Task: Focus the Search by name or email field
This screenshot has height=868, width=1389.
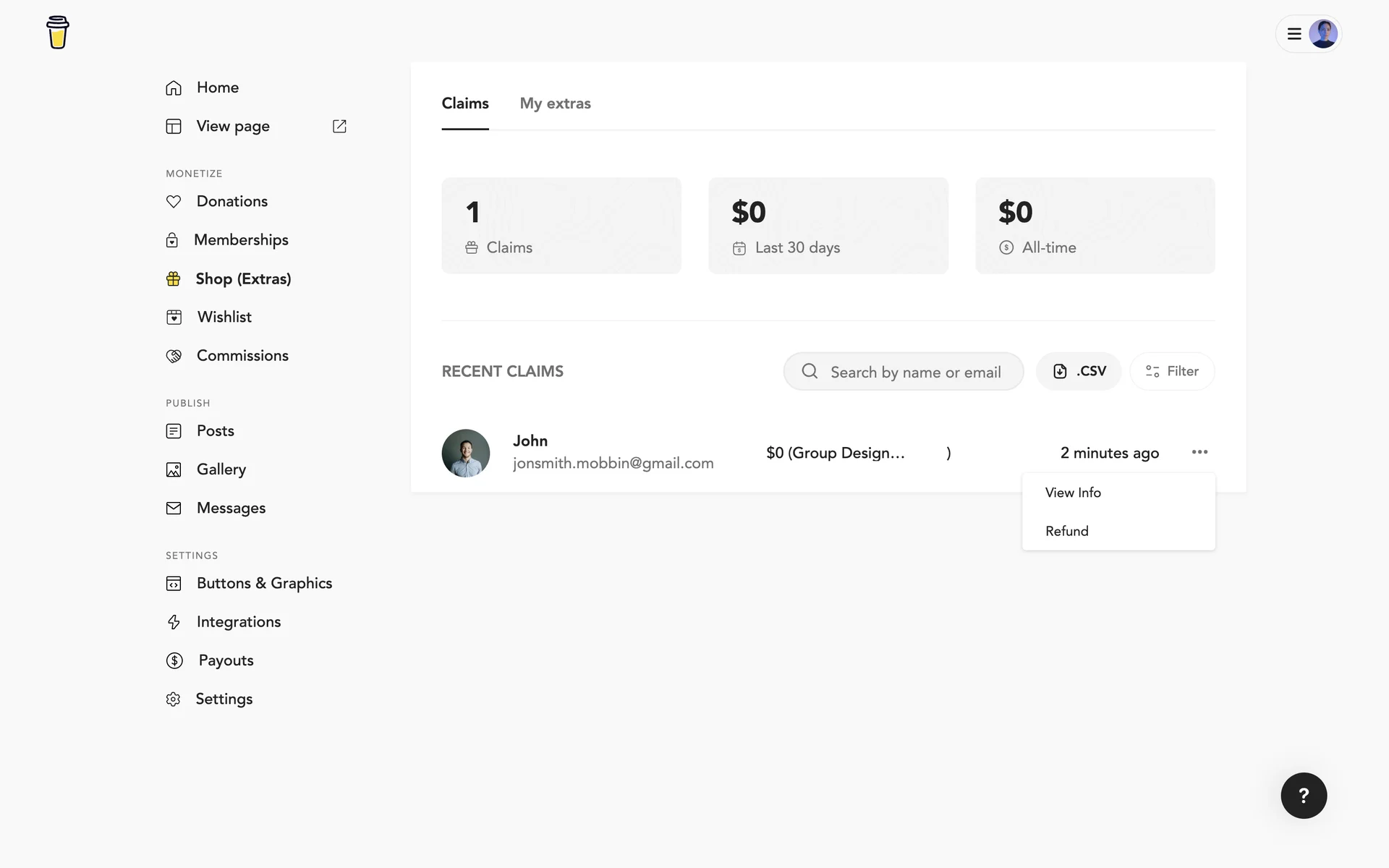Action: pos(915,372)
